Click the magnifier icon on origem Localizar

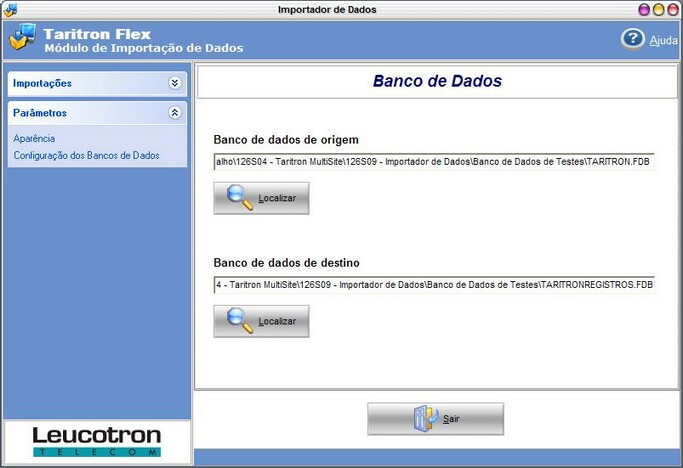point(240,198)
